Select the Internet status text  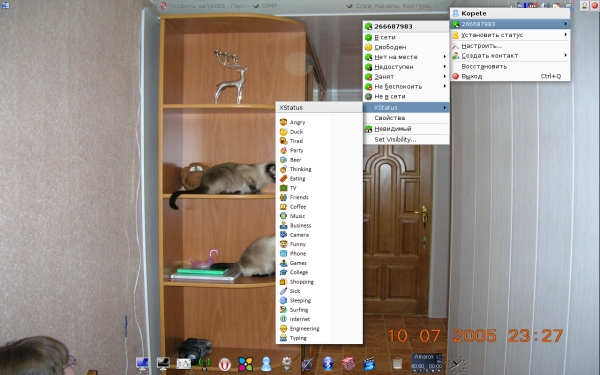[x=300, y=319]
